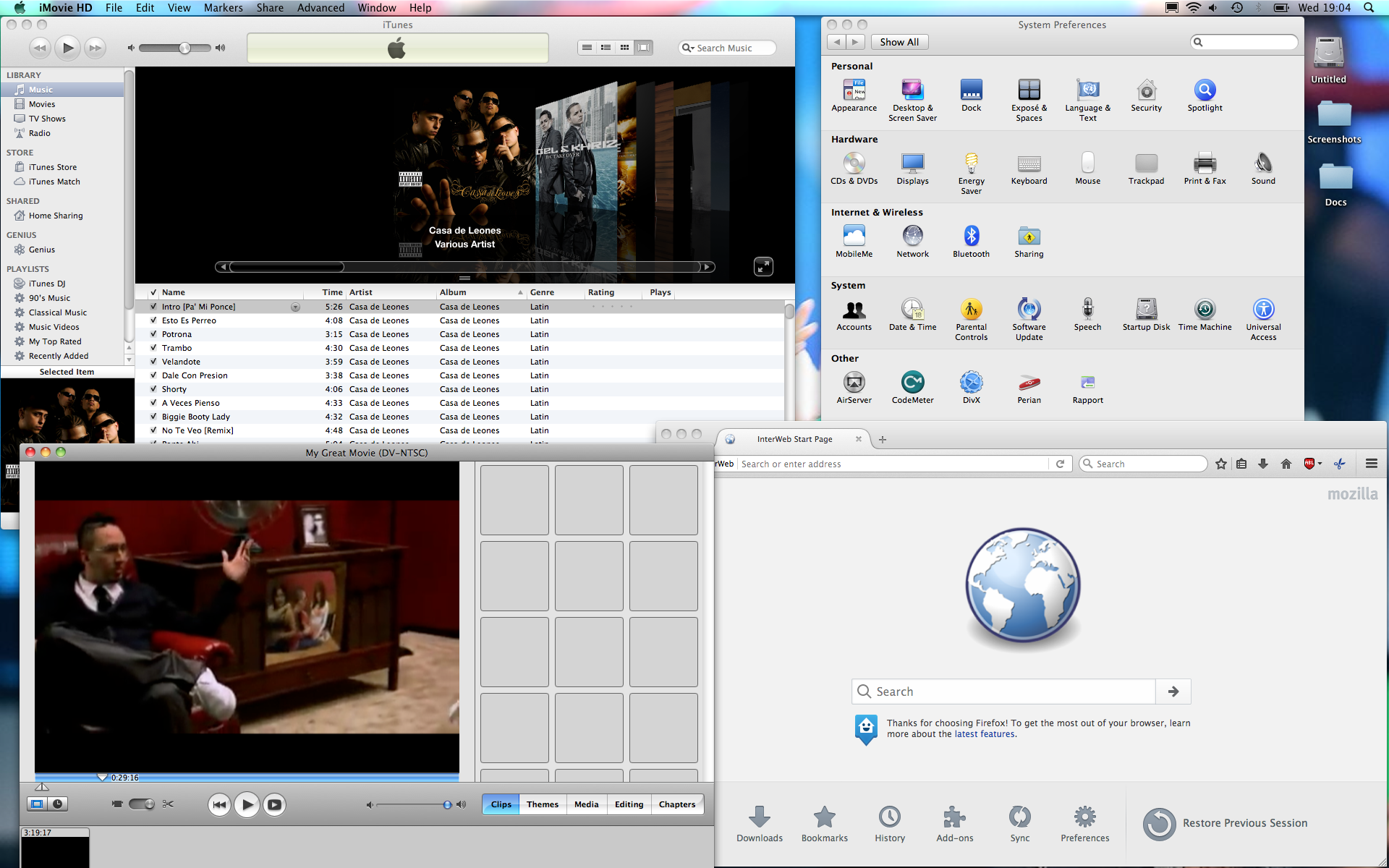Open the Markers menu in menu bar
Screen dimensions: 1389x868
(x=223, y=8)
